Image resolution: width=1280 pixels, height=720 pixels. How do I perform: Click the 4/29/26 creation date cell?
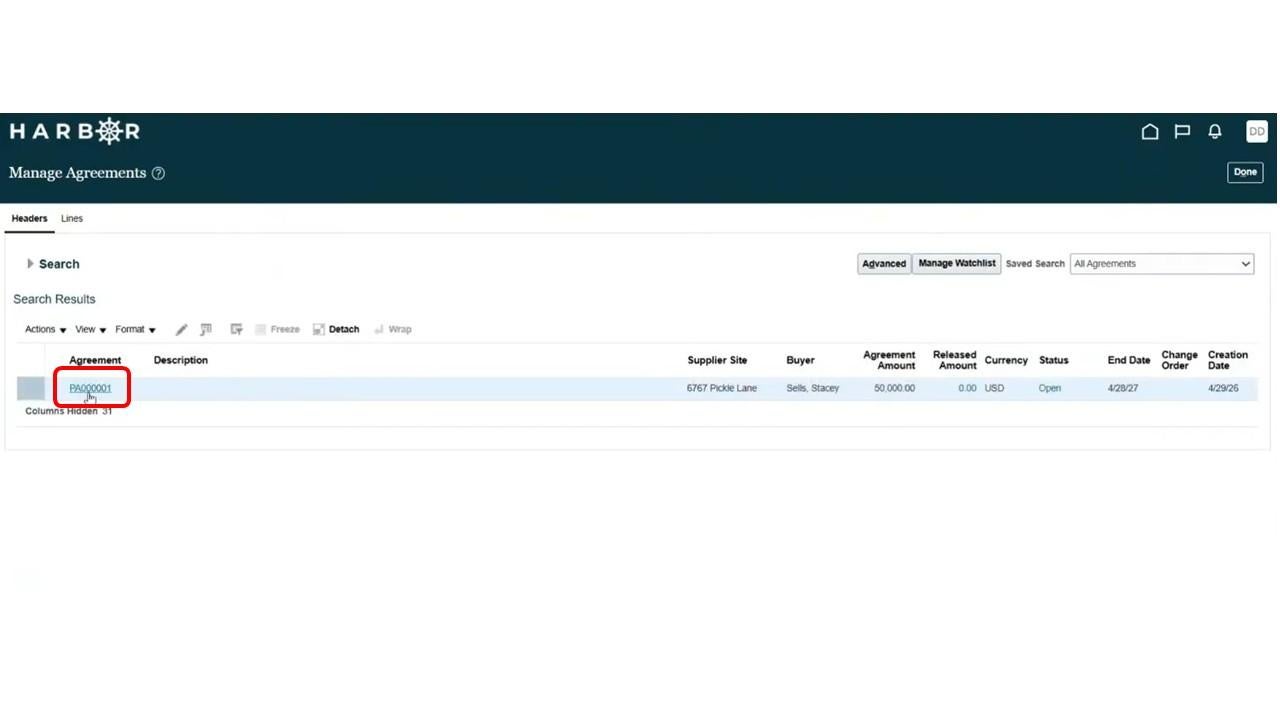1223,388
